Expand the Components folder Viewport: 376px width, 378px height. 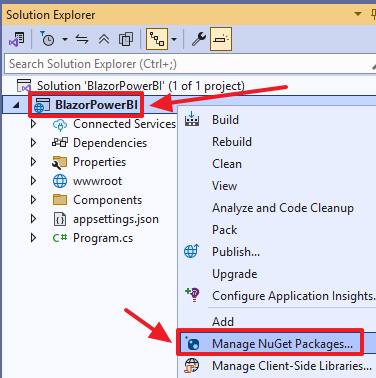[33, 200]
